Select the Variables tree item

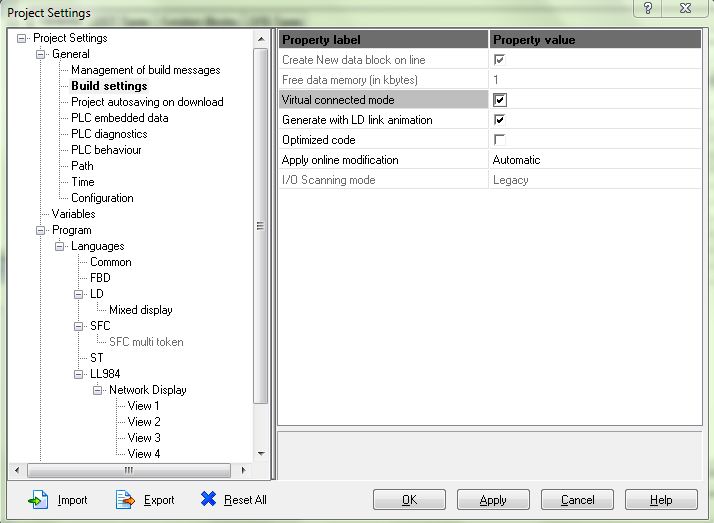point(74,214)
